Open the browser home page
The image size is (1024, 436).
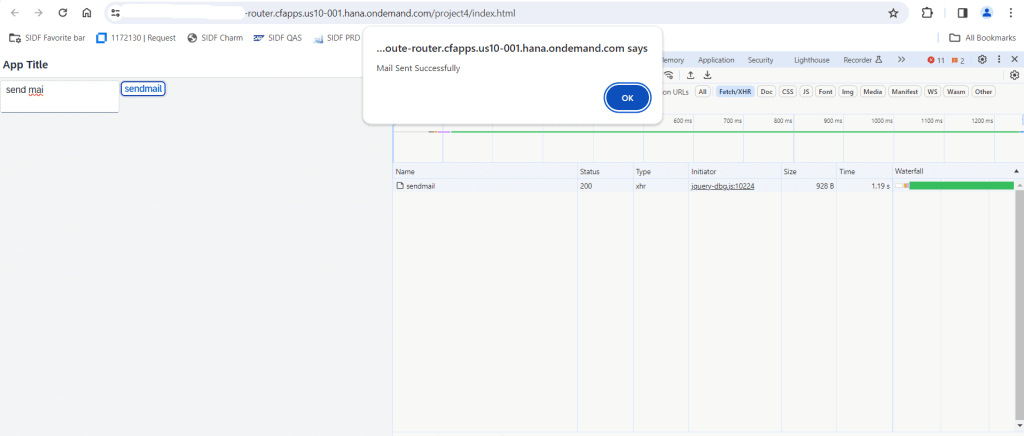(x=87, y=13)
